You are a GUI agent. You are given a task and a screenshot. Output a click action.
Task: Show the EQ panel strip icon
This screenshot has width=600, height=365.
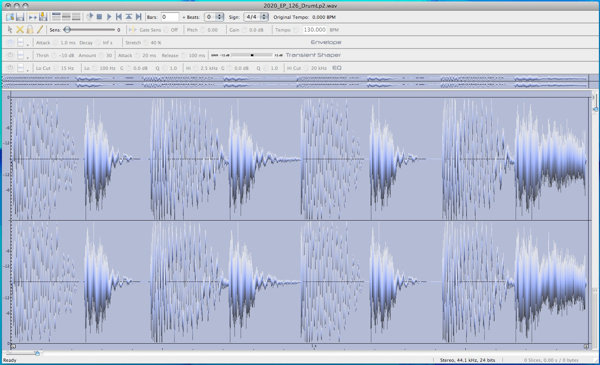(x=76, y=17)
